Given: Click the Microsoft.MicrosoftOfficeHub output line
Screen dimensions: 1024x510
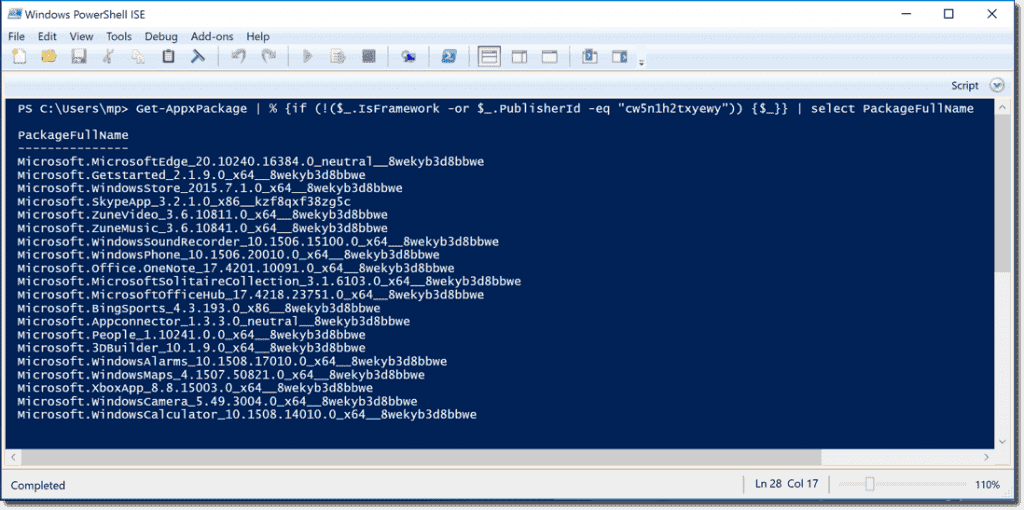Looking at the screenshot, I should (251, 295).
